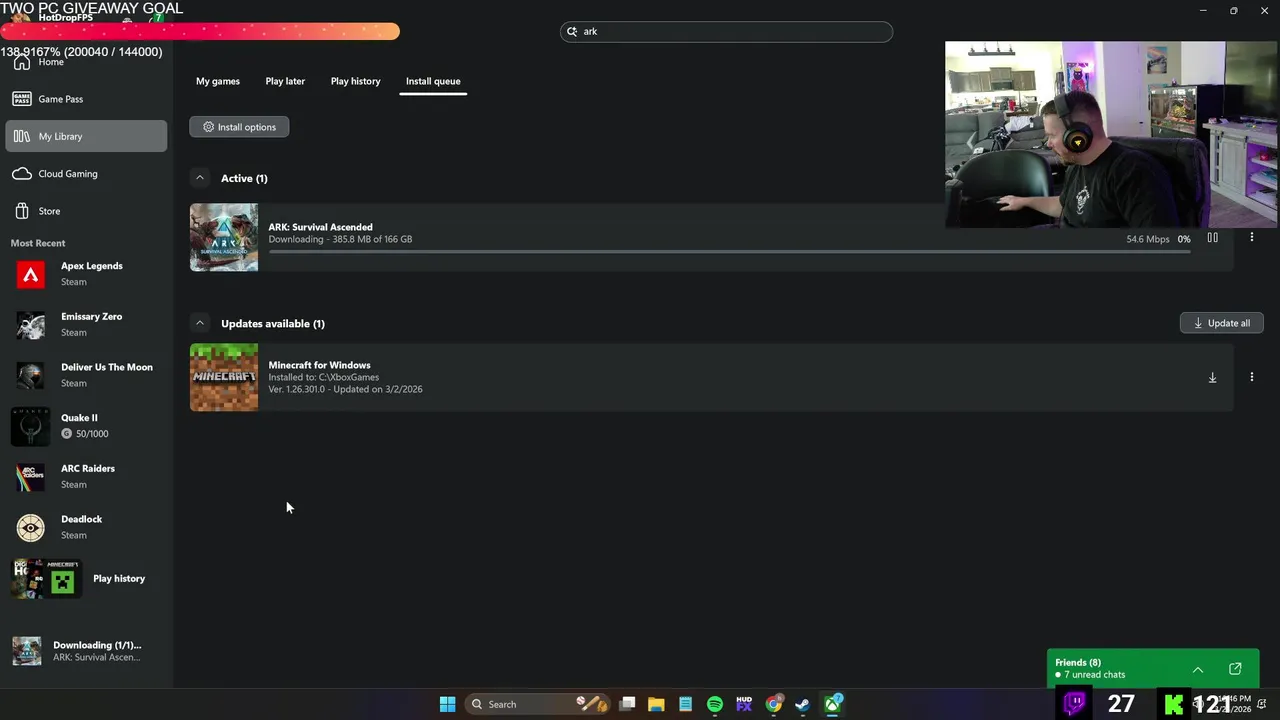Pause the ARK: Survival Ascended download
The height and width of the screenshot is (720, 1280).
click(x=1212, y=238)
